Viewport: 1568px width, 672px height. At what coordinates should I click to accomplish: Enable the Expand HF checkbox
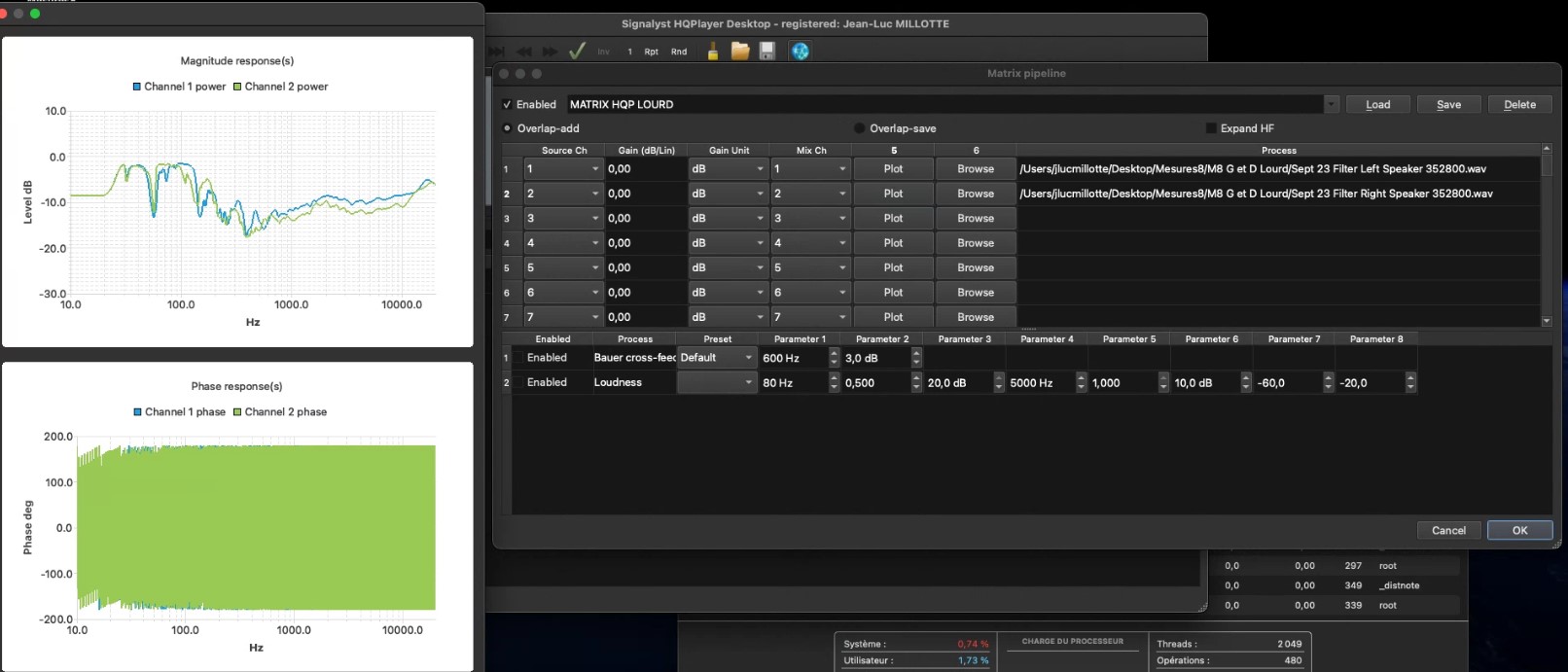click(1211, 128)
